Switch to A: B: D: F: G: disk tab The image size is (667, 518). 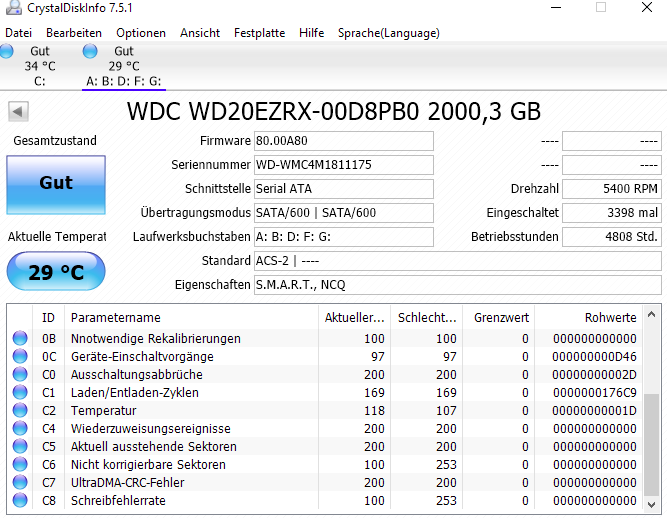point(124,66)
